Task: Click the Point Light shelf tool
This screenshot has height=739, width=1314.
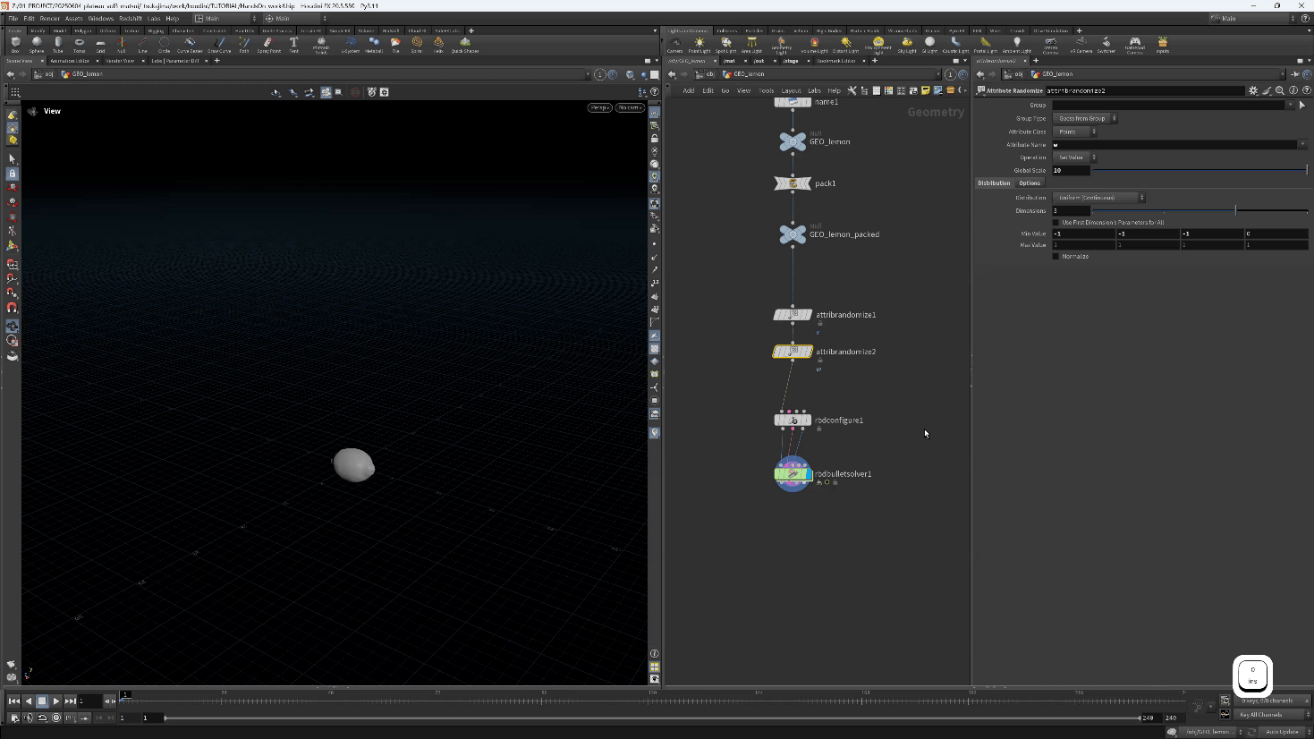Action: (699, 44)
